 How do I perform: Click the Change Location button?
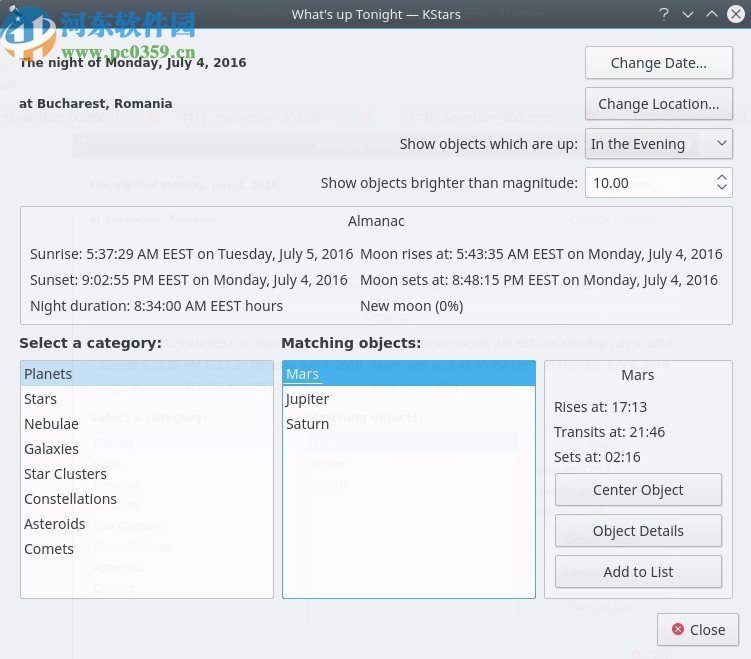pos(658,104)
